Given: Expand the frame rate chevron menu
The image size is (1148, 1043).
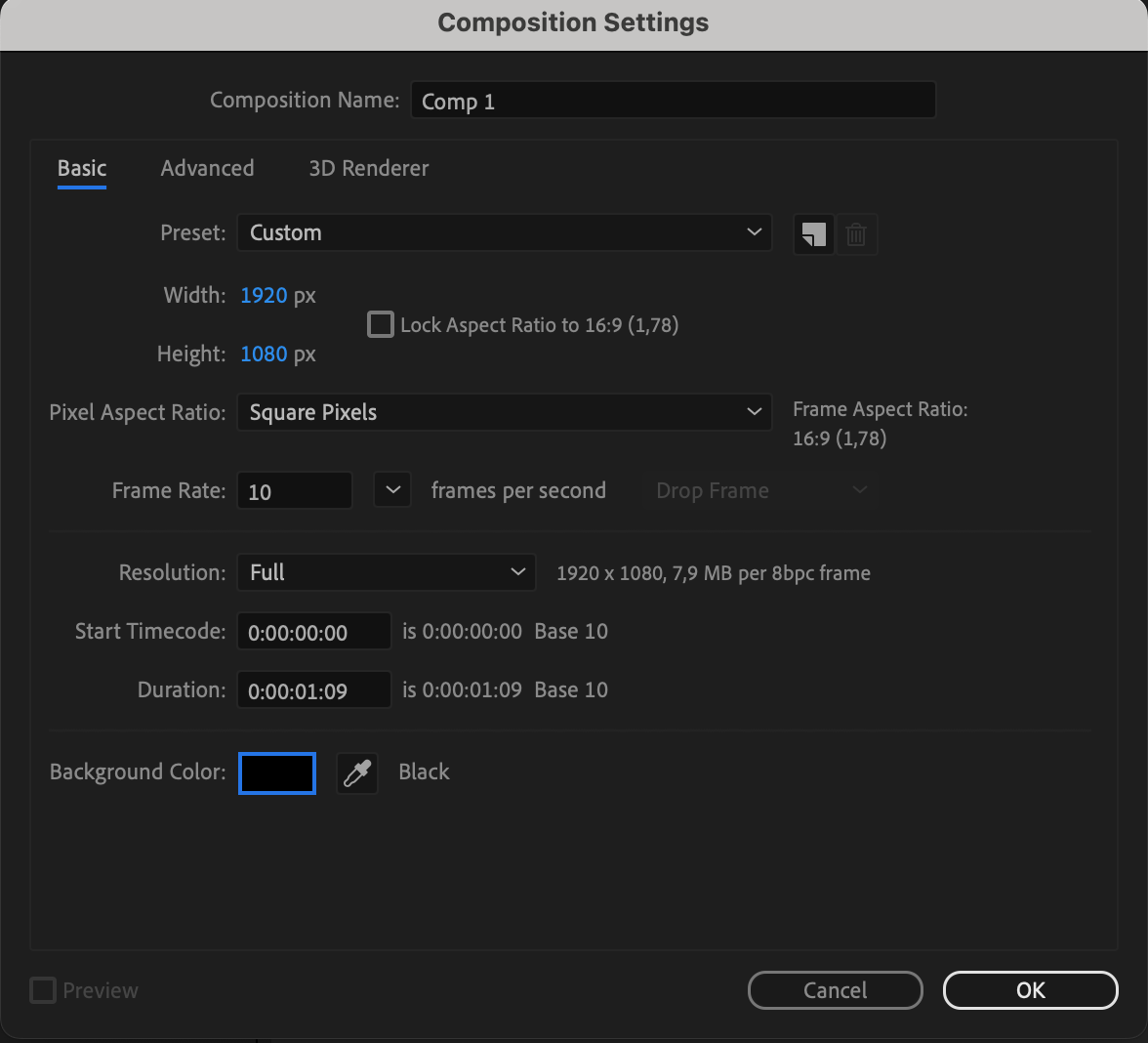Looking at the screenshot, I should 392,490.
